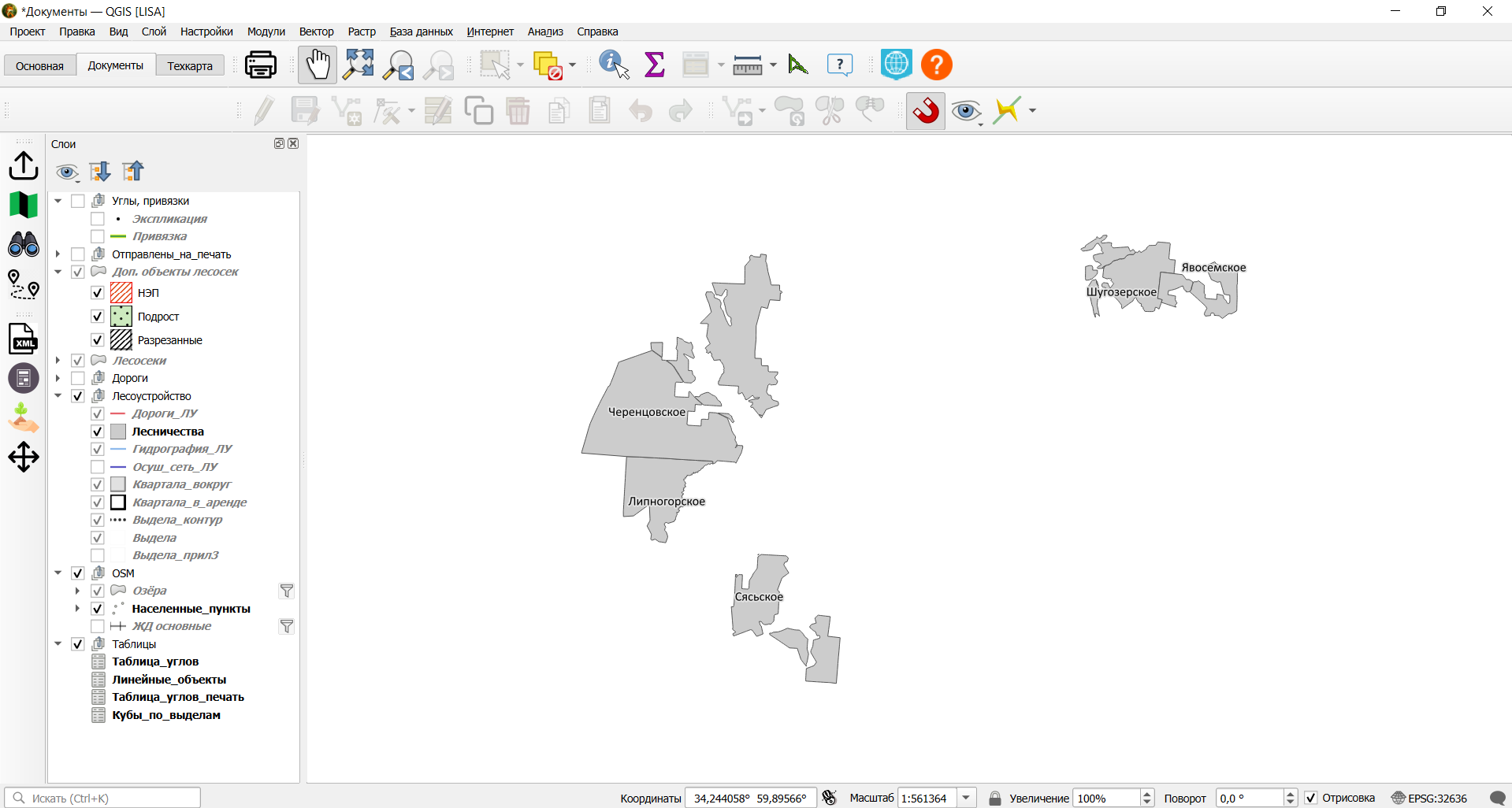The height and width of the screenshot is (808, 1512).
Task: Click the XML file icon in sidebar
Action: [x=24, y=339]
